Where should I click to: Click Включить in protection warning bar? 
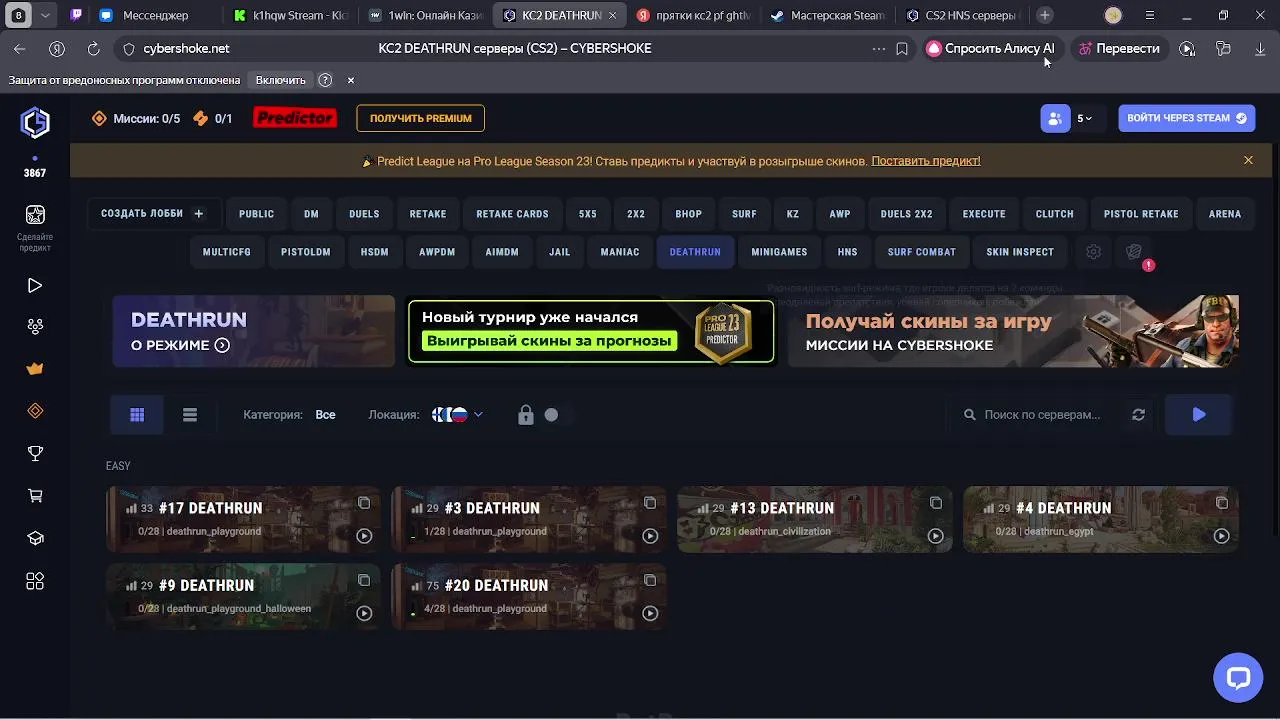pyautogui.click(x=280, y=80)
